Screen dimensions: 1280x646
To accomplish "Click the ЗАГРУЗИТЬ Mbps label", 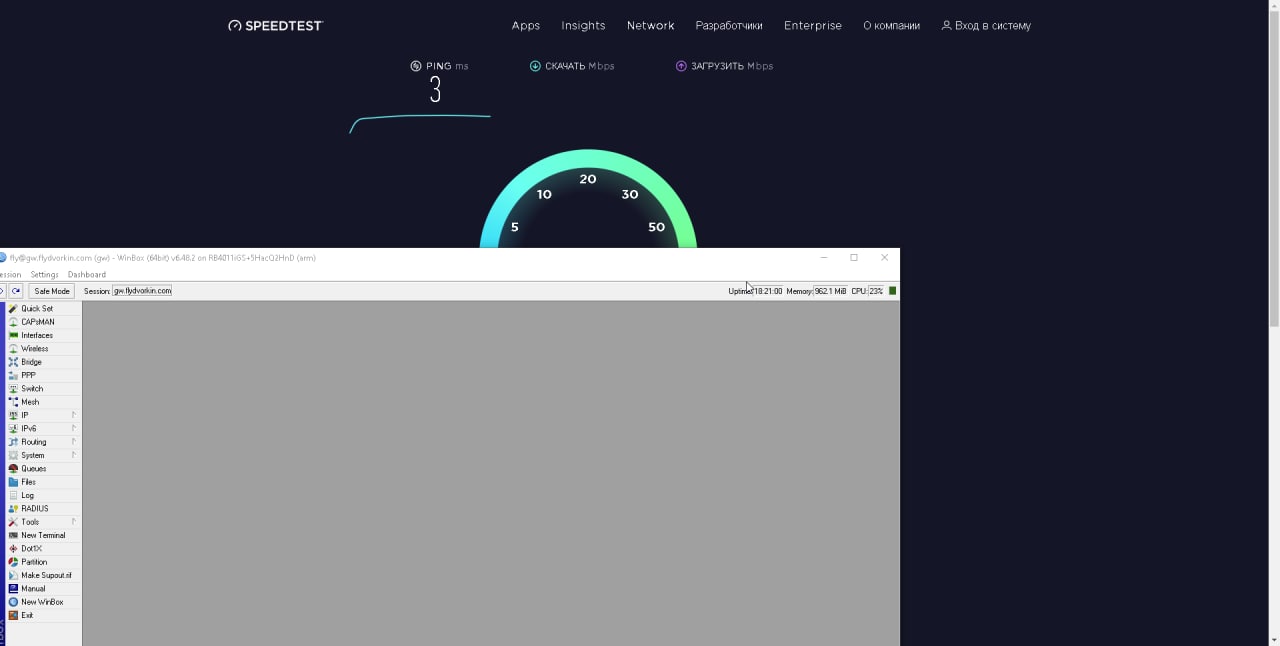I will pos(725,66).
